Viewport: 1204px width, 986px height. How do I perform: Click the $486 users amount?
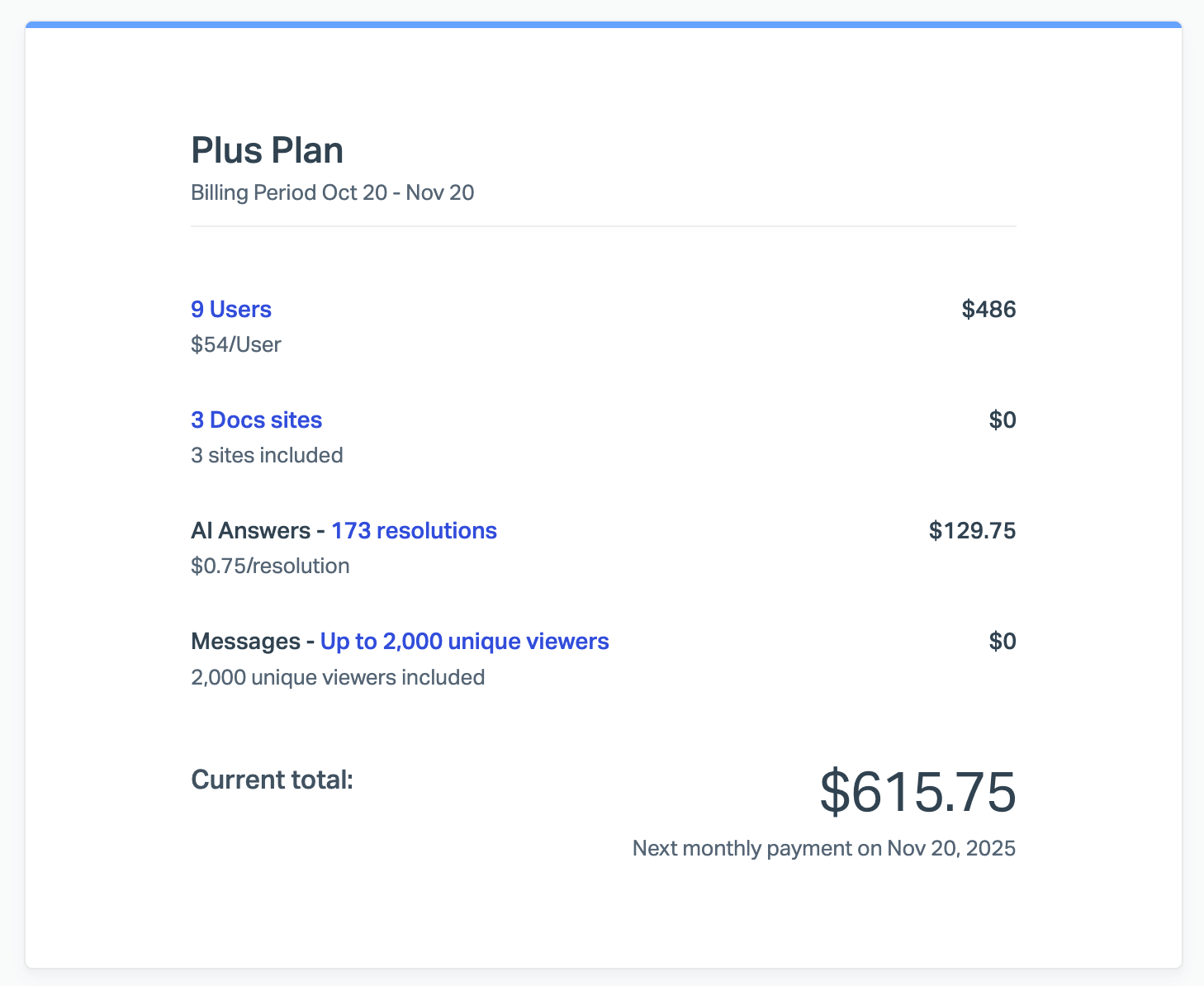point(988,310)
